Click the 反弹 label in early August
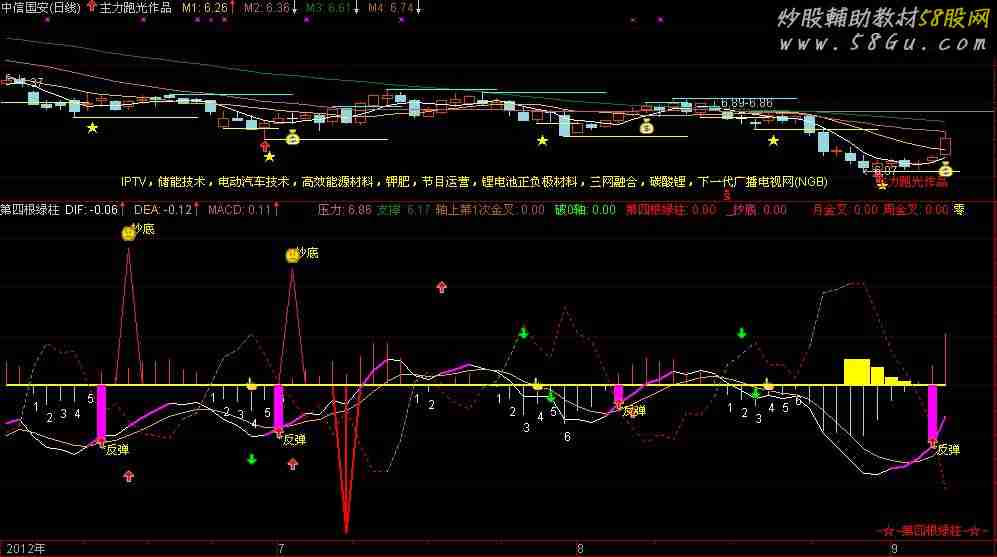Image resolution: width=997 pixels, height=557 pixels. tap(634, 411)
